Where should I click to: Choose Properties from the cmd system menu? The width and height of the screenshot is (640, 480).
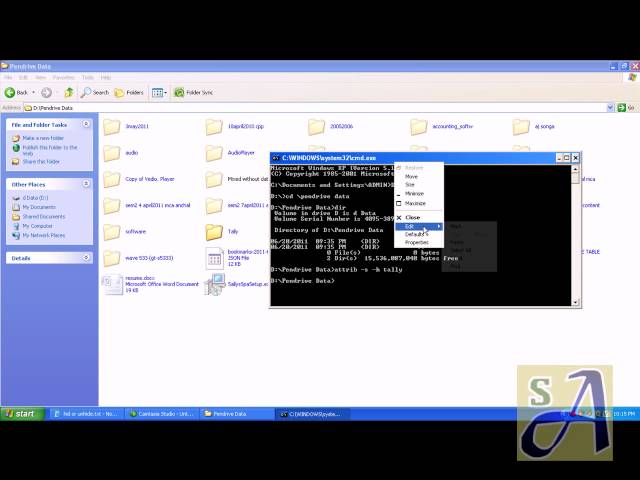[x=419, y=242]
